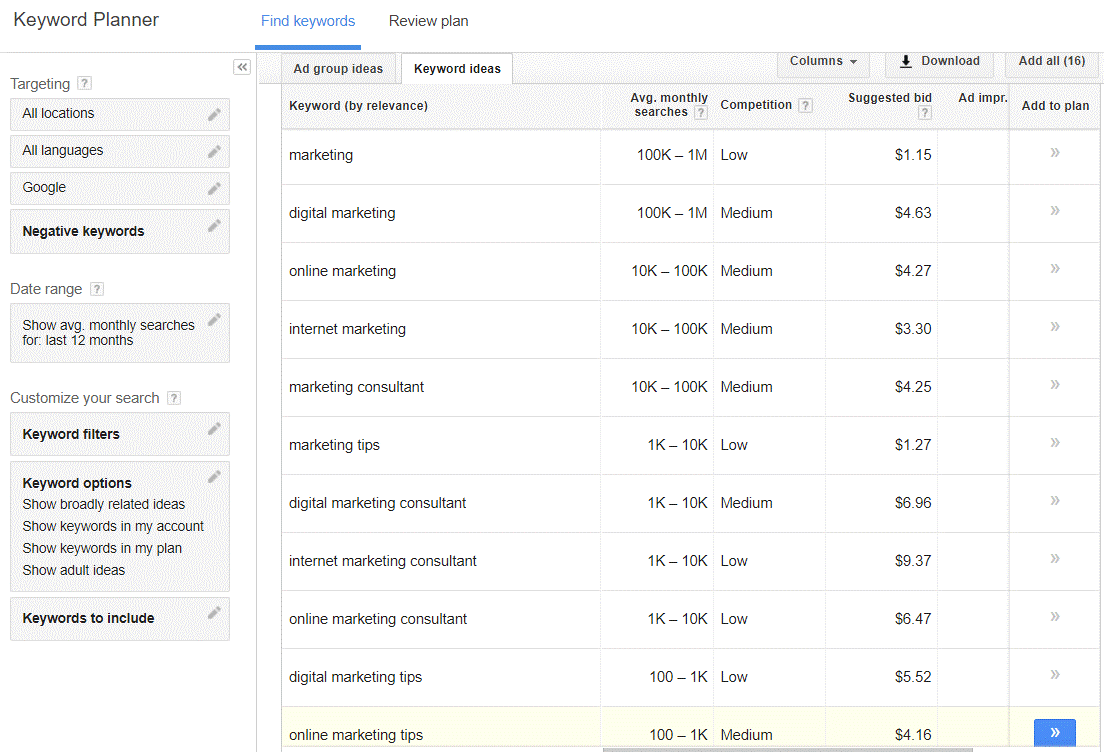
Task: Select the 'marketing consultant' keyword text
Action: click(x=356, y=387)
